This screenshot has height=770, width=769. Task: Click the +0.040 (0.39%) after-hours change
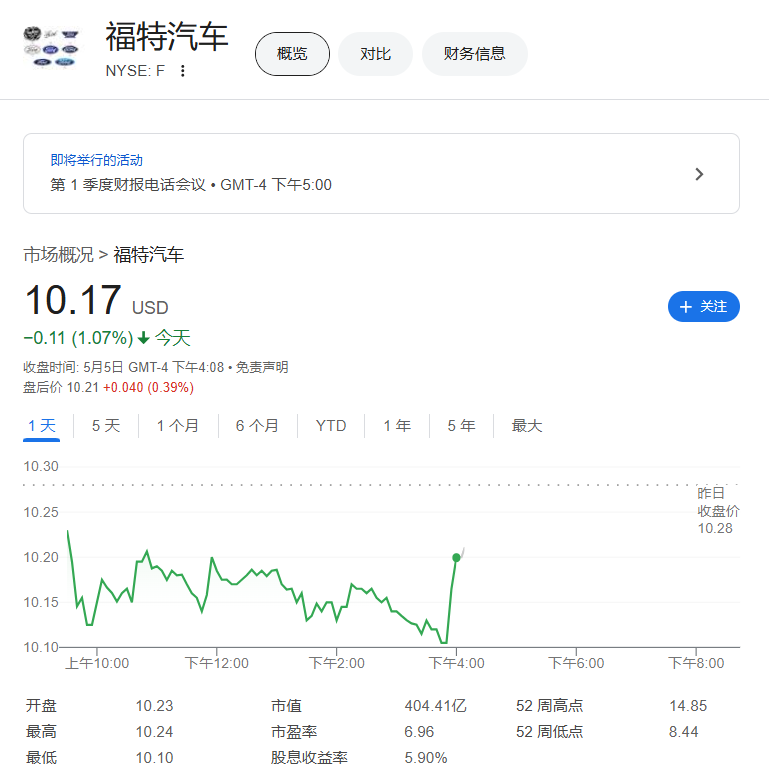(x=148, y=387)
